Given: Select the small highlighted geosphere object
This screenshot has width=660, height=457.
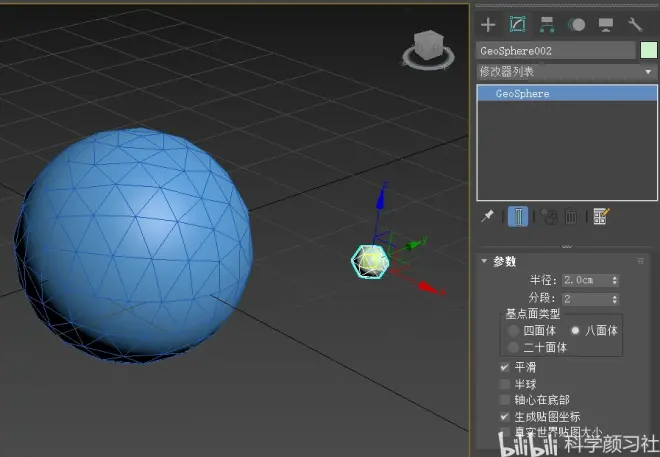Looking at the screenshot, I should click(x=370, y=262).
